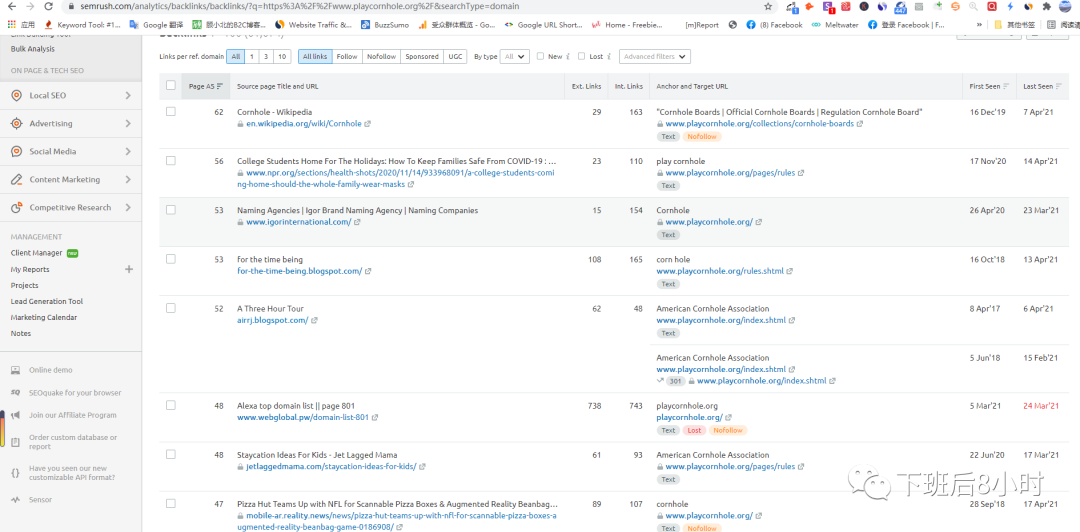This screenshot has width=1080, height=532.
Task: Open the By type All dropdown
Action: click(515, 57)
